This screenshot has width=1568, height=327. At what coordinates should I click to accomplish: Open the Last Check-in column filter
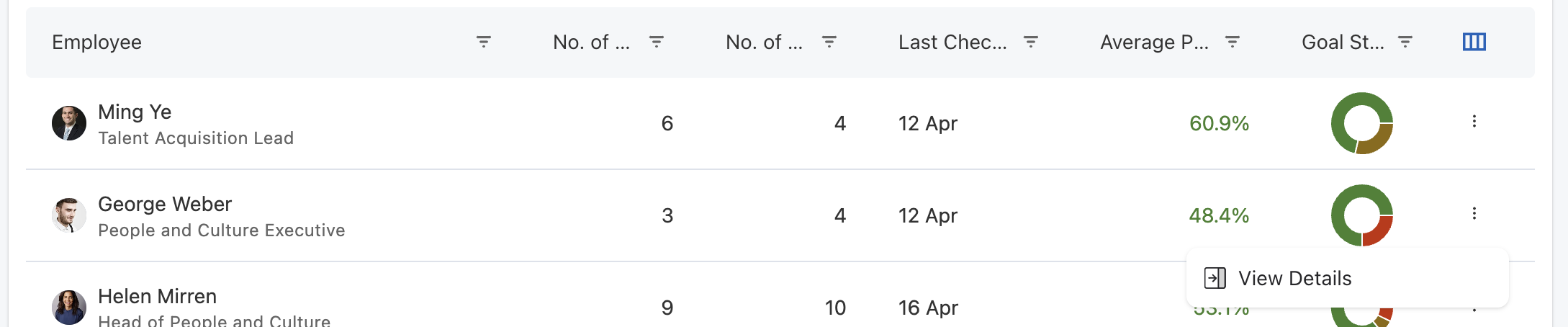(1031, 42)
